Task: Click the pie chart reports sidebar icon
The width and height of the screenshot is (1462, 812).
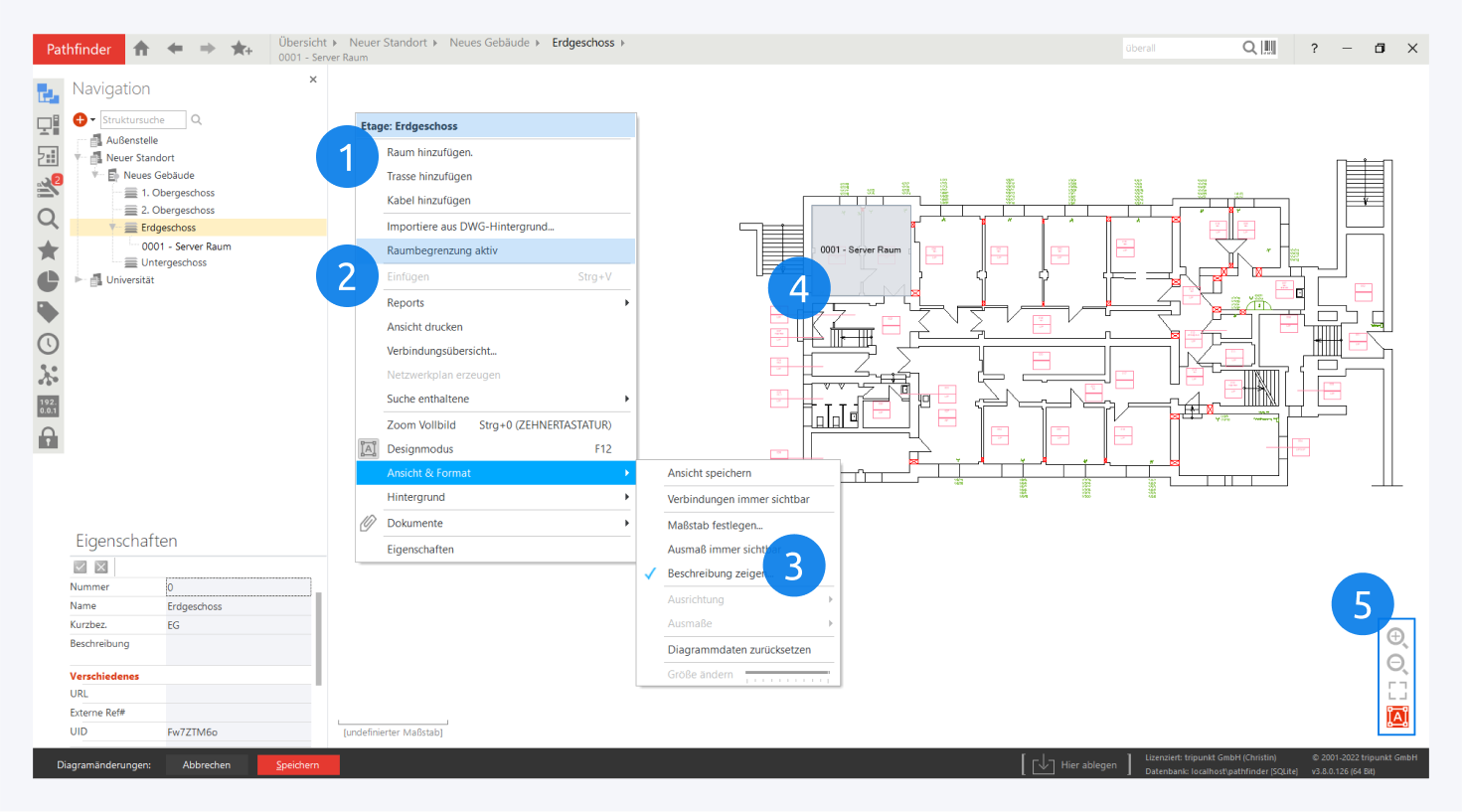Action: (x=48, y=281)
